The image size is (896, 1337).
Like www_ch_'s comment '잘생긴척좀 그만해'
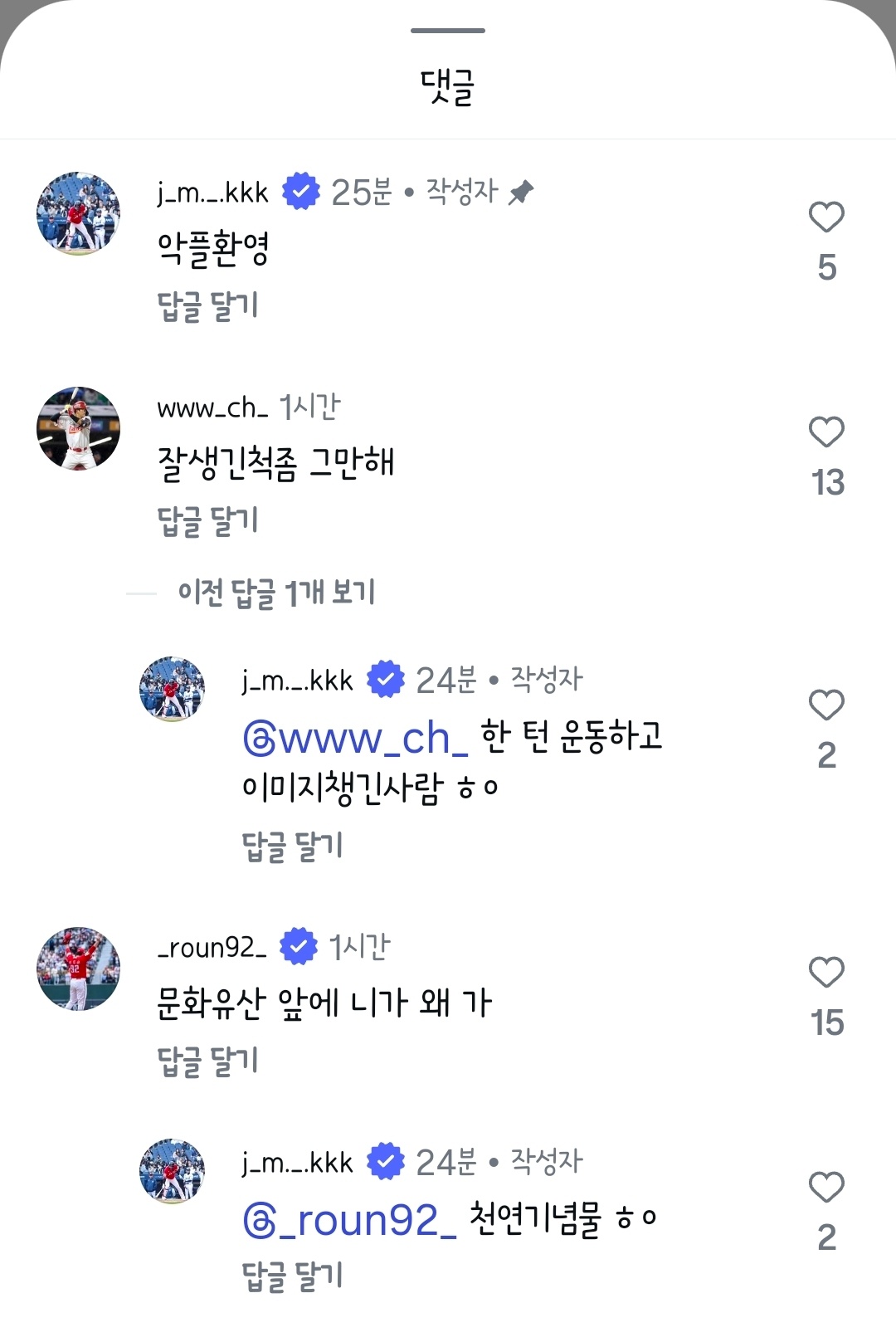point(826,432)
